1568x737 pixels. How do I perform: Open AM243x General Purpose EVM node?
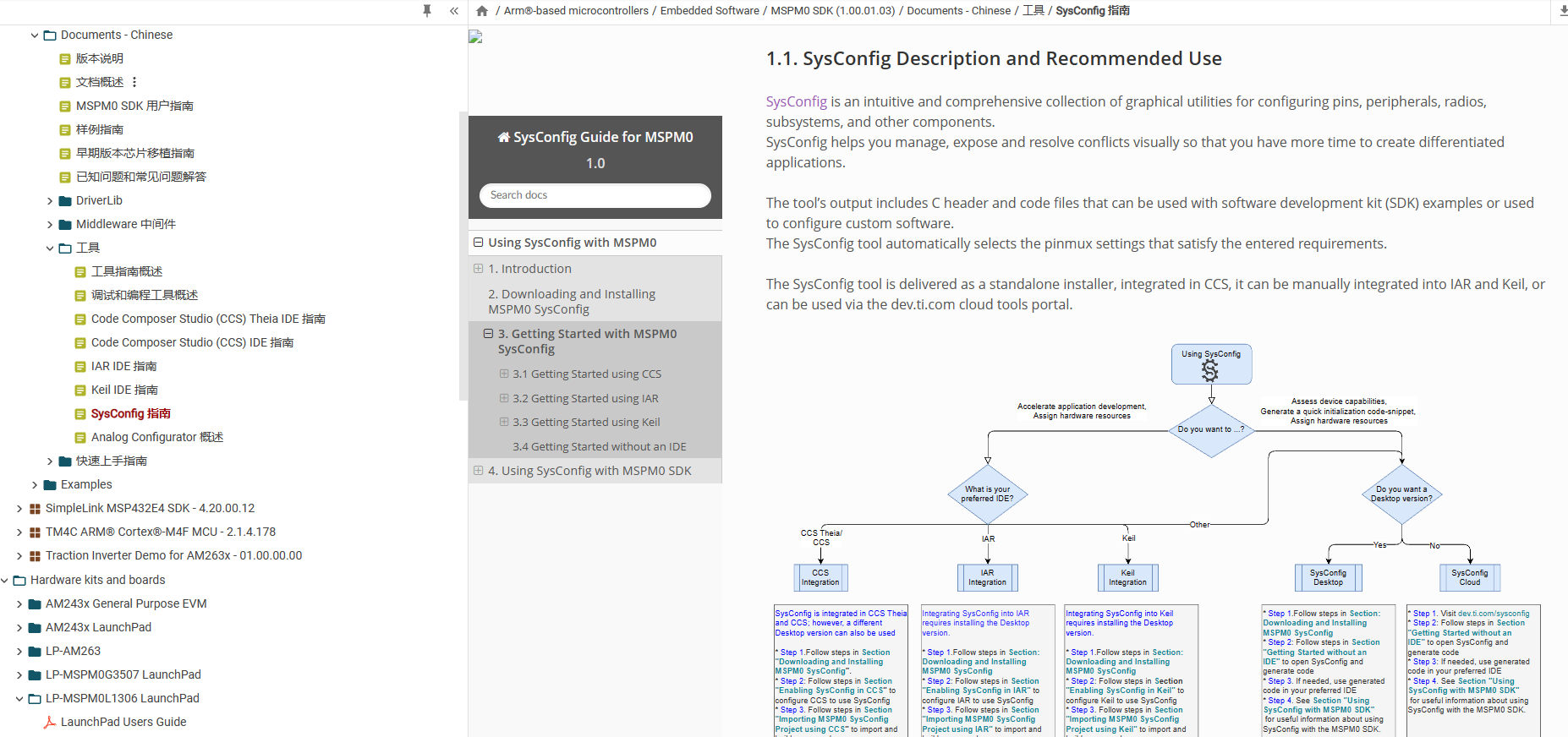coord(126,604)
